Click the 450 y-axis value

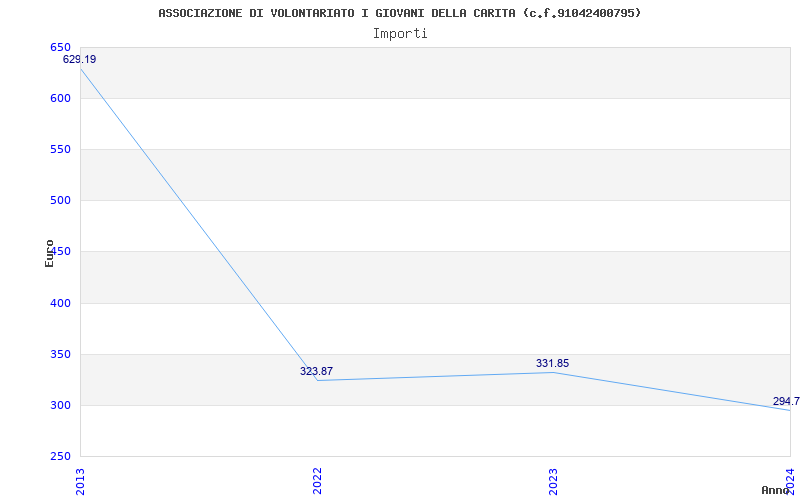(x=60, y=252)
